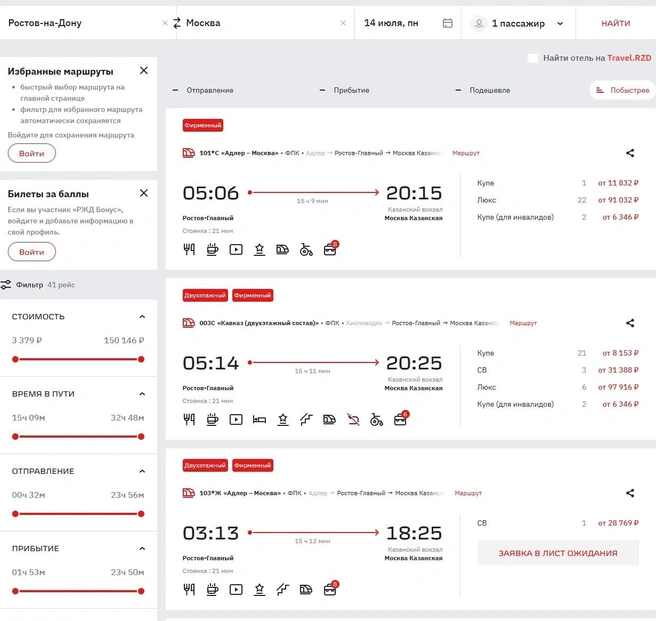Click the wheelchair accessibility icon for train 101*С
656x621 pixels.
click(x=306, y=250)
